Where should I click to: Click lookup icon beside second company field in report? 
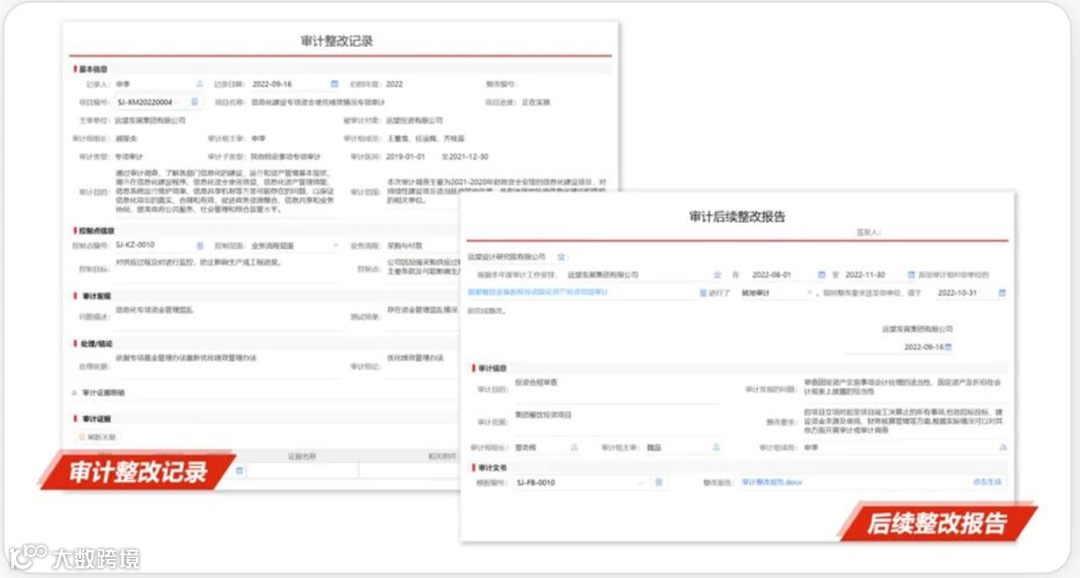tap(717, 275)
